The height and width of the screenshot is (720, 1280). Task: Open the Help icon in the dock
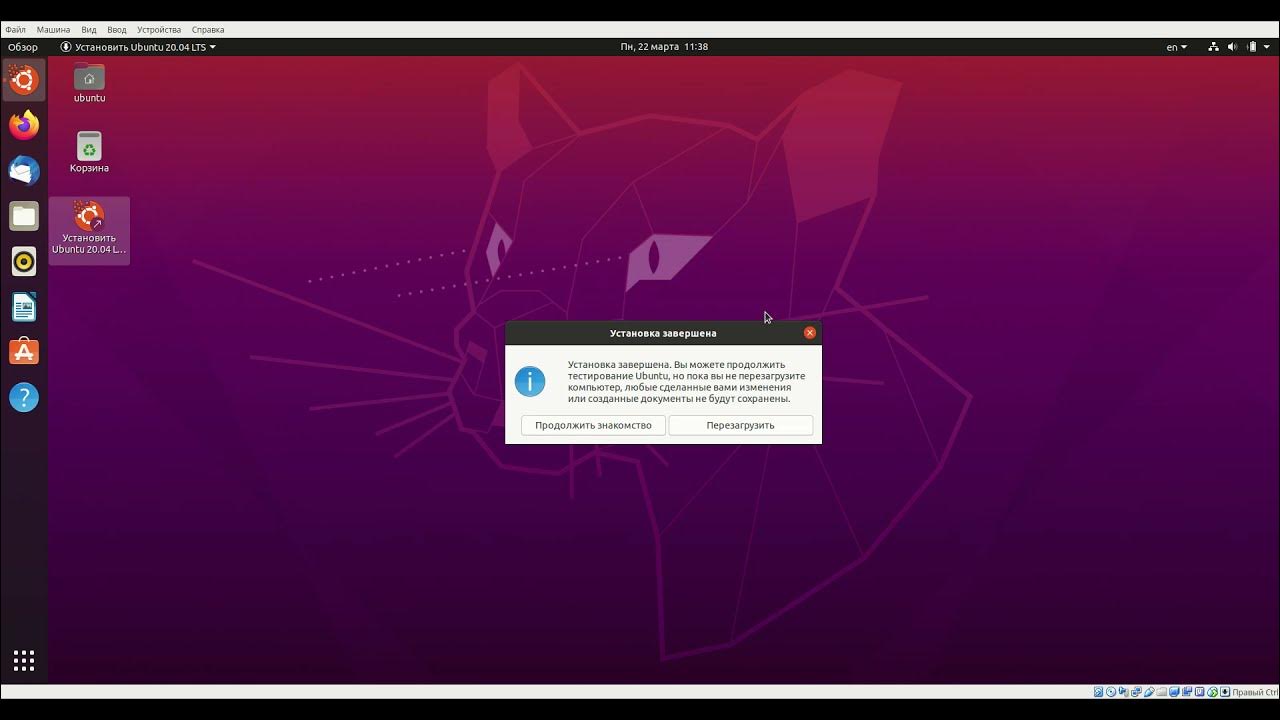pyautogui.click(x=24, y=398)
